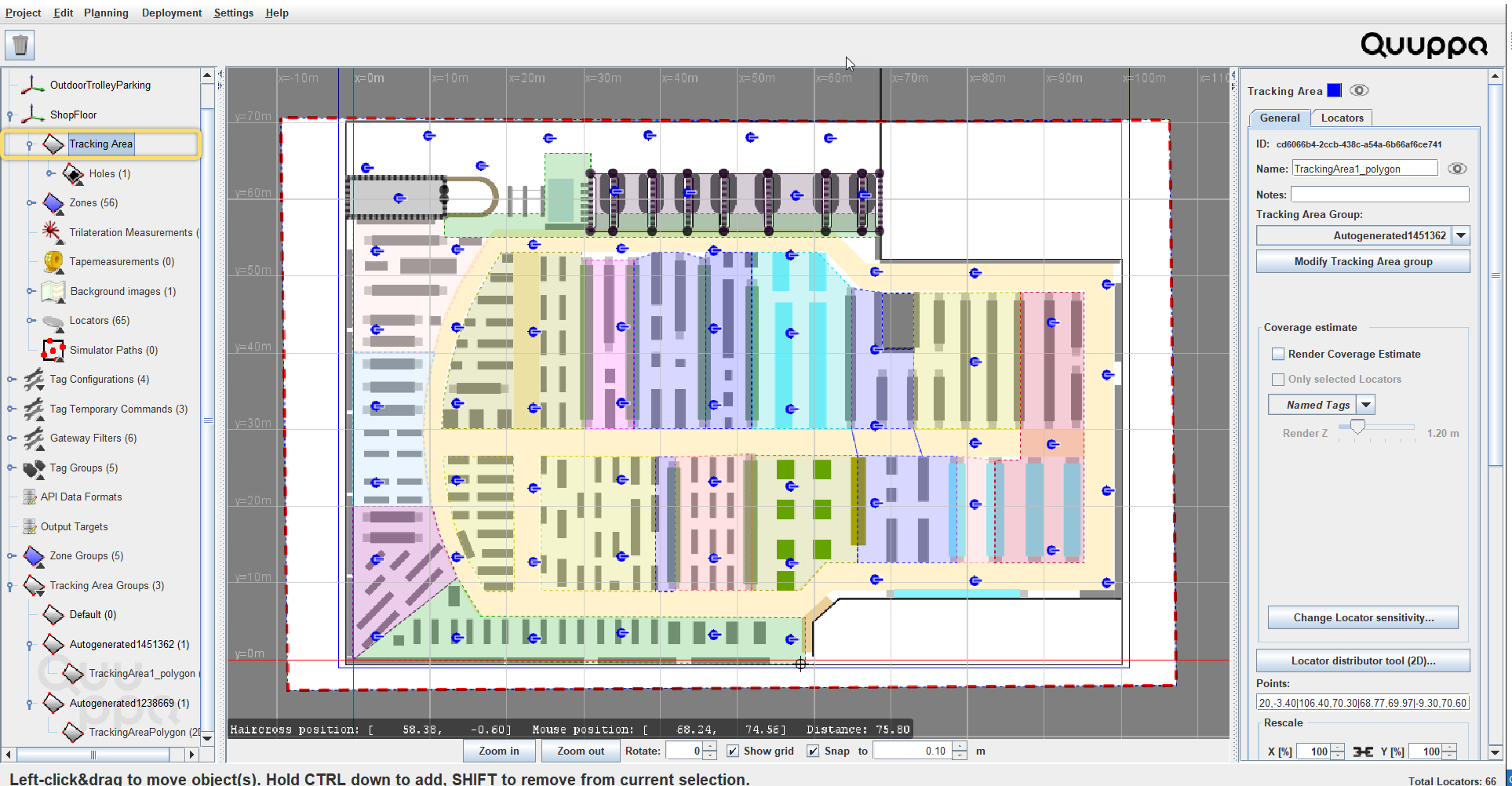Click the blue Tracking Area color swatch
This screenshot has width=1512, height=786.
point(1334,90)
